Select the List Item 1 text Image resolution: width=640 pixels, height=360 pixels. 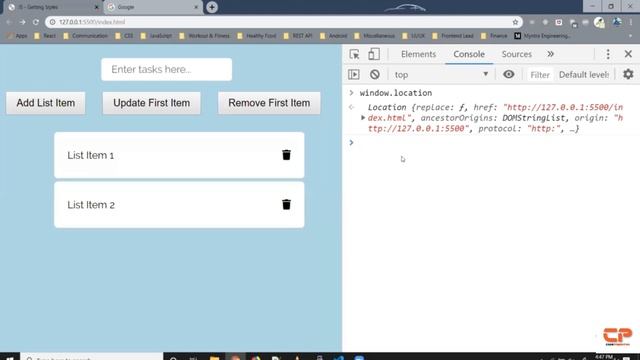click(x=91, y=156)
